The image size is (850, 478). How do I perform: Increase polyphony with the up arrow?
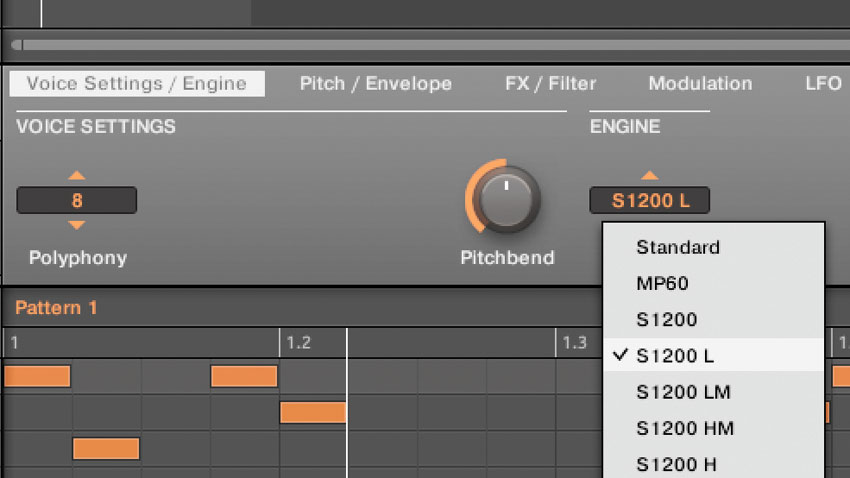77,176
